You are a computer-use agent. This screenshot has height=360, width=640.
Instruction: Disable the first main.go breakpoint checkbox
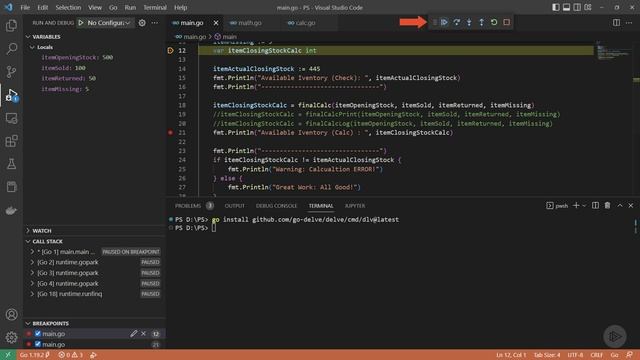pos(38,334)
